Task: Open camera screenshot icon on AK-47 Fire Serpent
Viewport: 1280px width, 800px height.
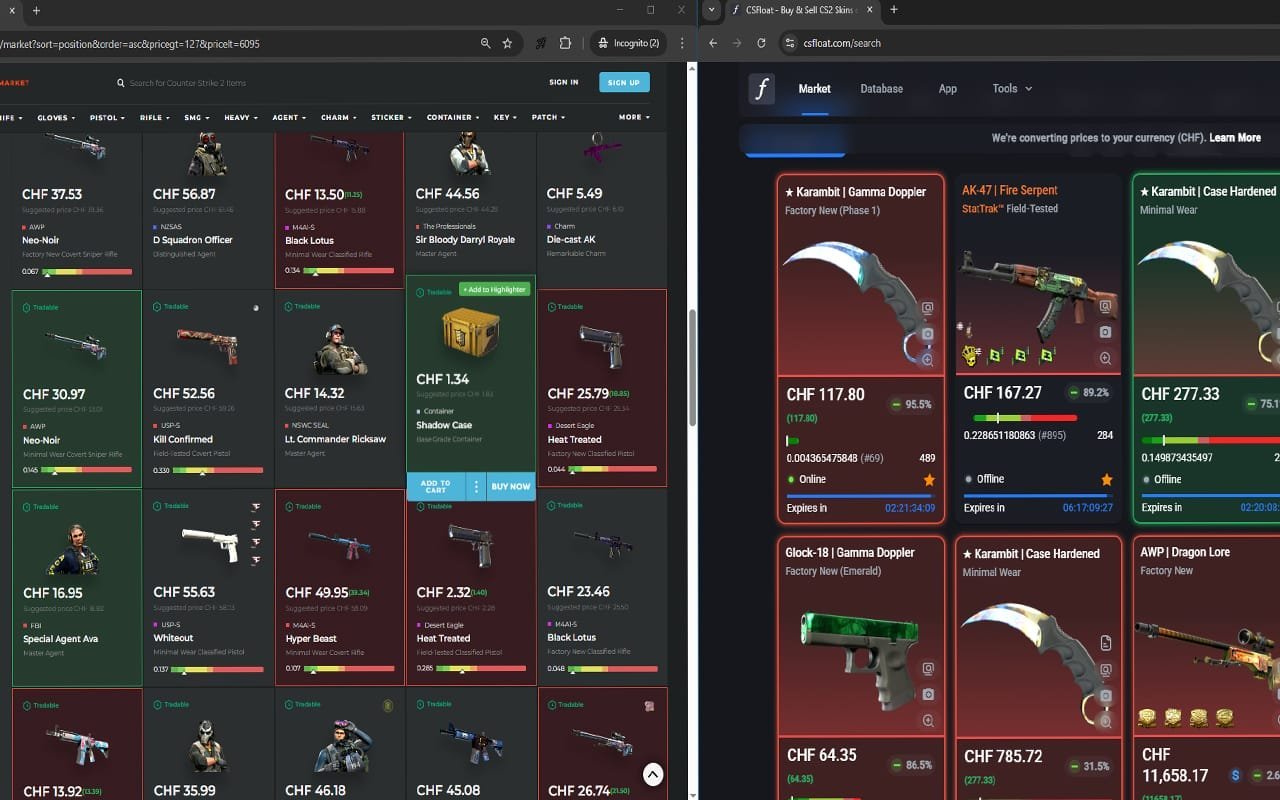Action: pyautogui.click(x=1105, y=332)
